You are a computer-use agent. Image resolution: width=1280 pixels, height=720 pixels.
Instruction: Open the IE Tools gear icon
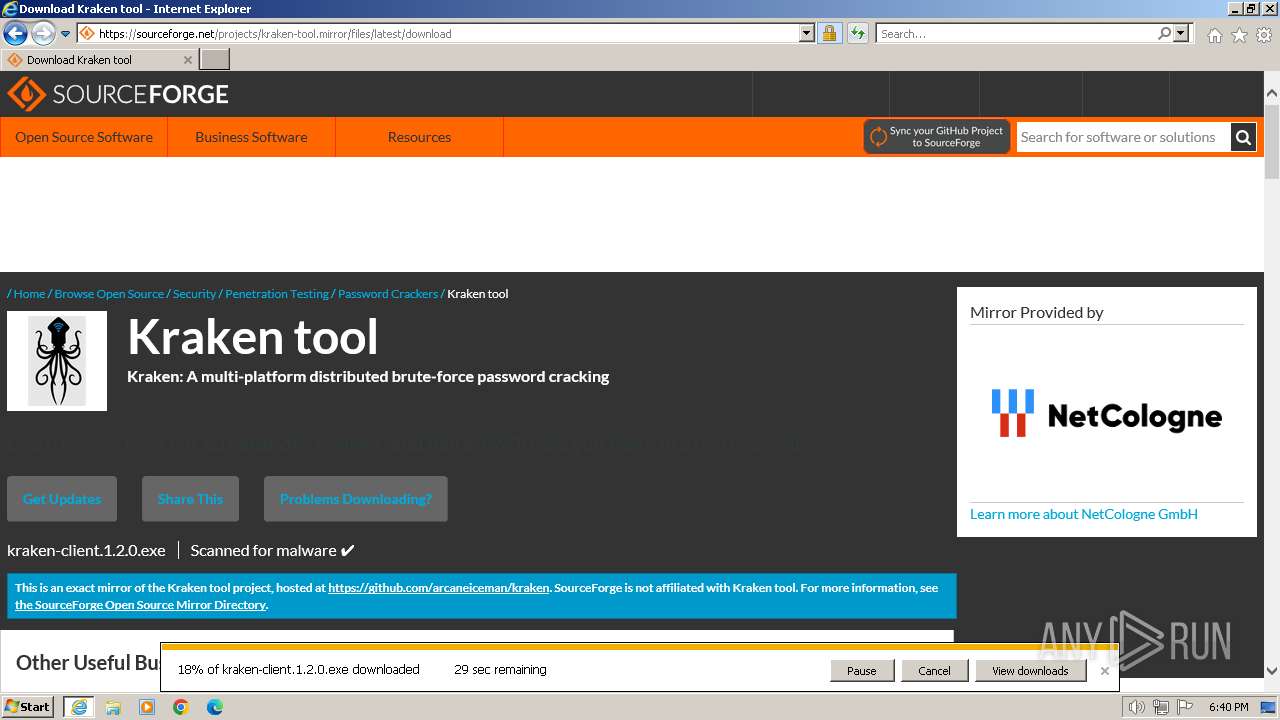pos(1264,35)
